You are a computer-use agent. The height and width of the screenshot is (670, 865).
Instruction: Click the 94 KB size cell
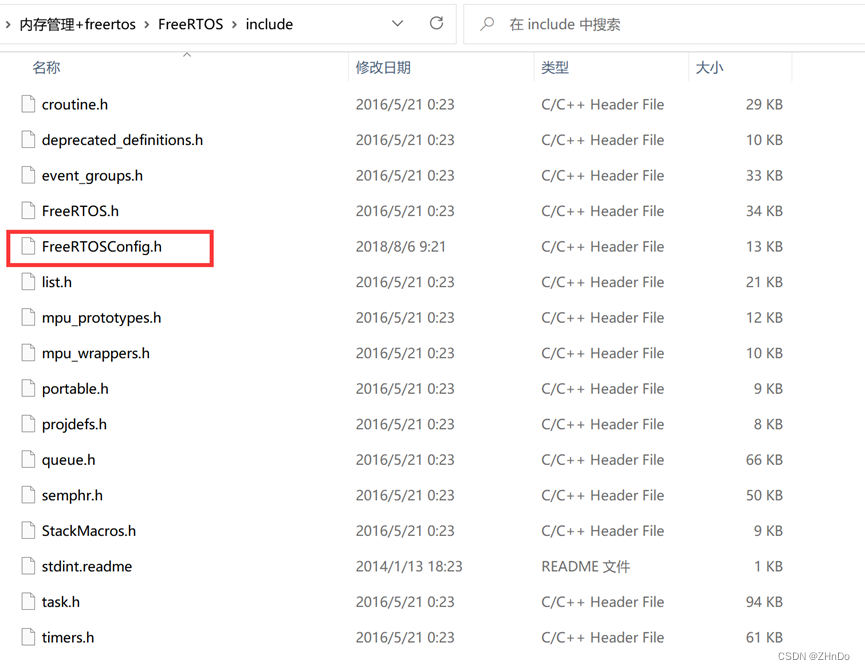coord(764,602)
